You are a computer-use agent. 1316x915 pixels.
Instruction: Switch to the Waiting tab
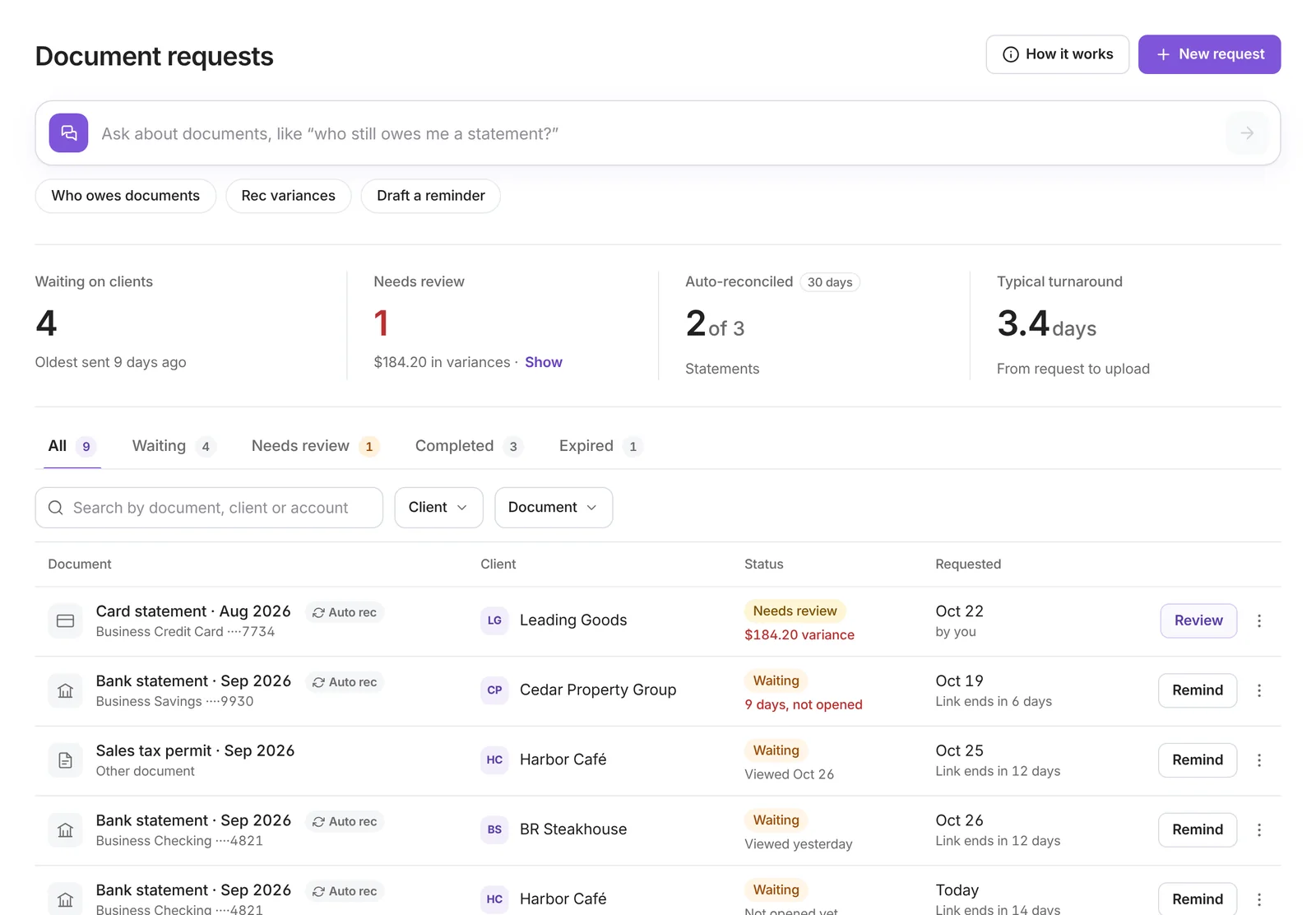pyautogui.click(x=174, y=446)
